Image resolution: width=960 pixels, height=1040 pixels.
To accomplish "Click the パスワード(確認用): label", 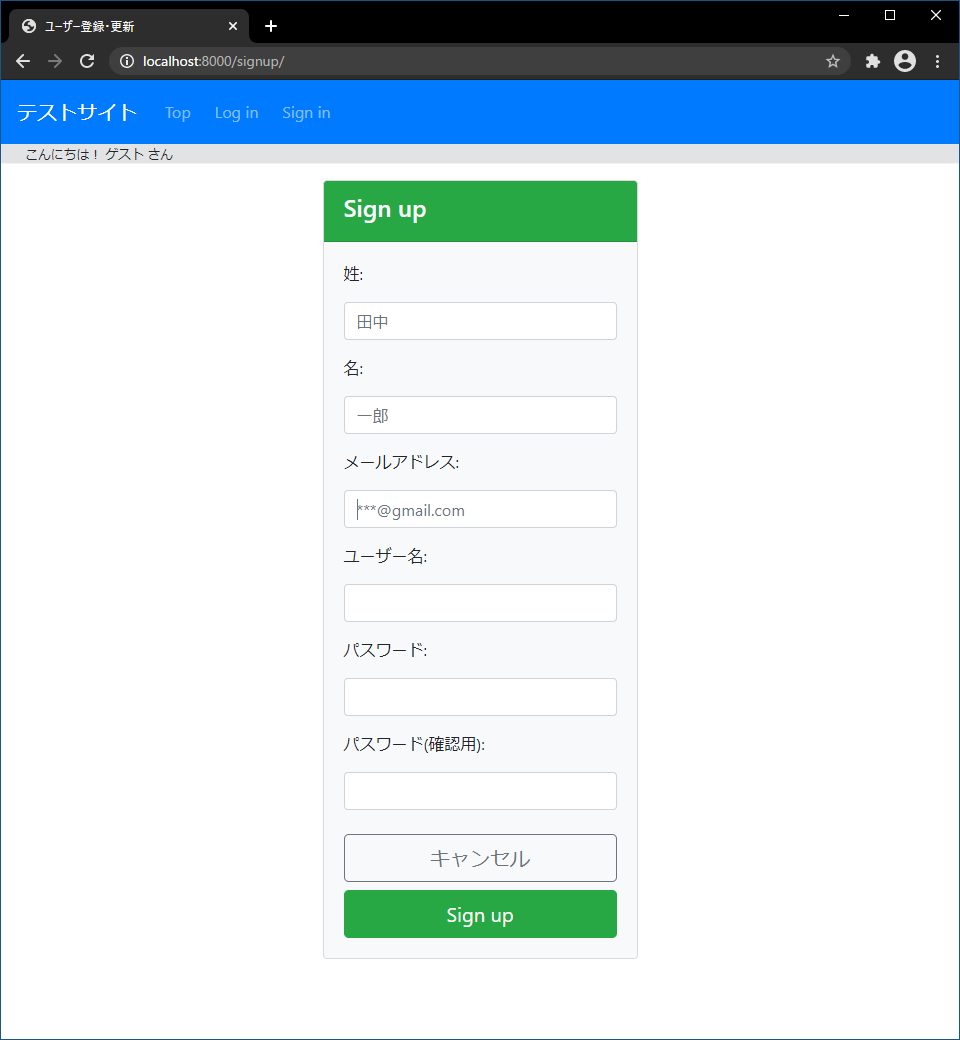I will click(414, 744).
